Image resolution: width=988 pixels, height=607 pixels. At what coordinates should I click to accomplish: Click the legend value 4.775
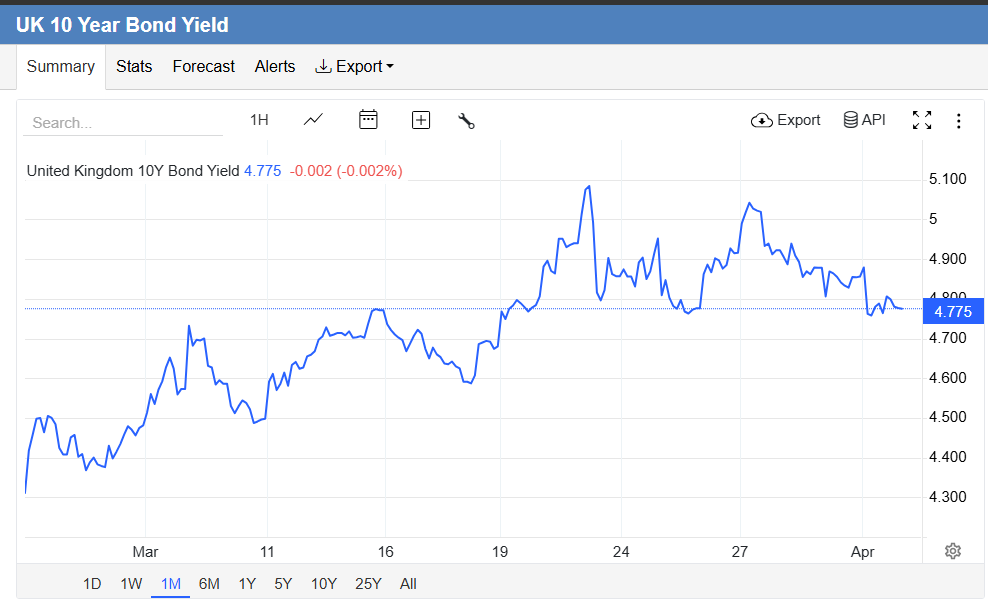click(x=263, y=171)
